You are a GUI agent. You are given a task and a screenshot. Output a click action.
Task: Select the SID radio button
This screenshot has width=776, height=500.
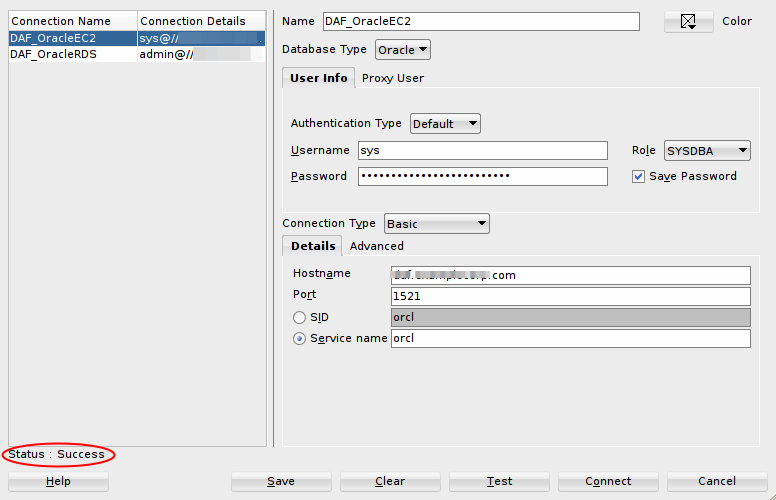coord(299,317)
